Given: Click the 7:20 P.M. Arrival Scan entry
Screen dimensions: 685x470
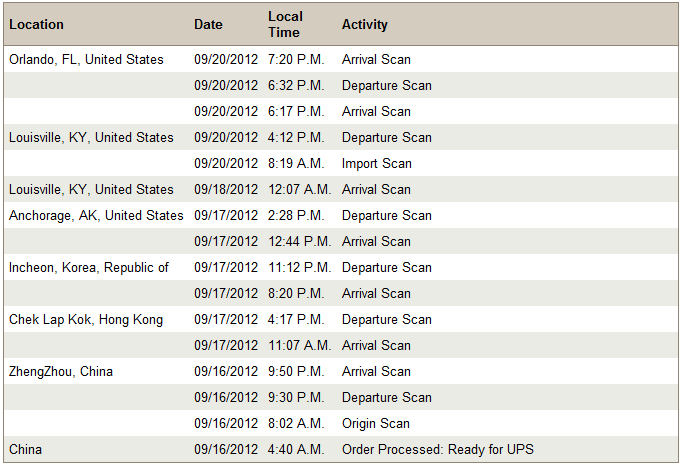Looking at the screenshot, I should pos(376,59).
